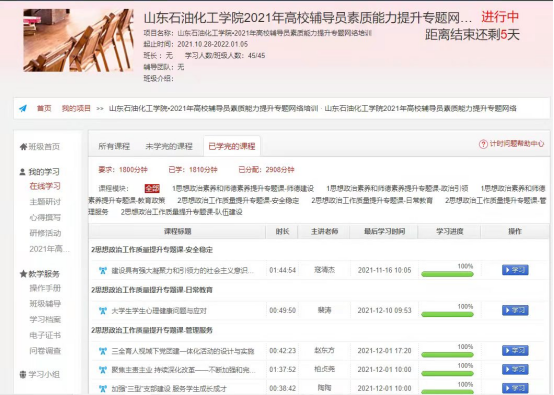Open 电子证书 in the sidebar
The width and height of the screenshot is (554, 395).
click(45, 335)
